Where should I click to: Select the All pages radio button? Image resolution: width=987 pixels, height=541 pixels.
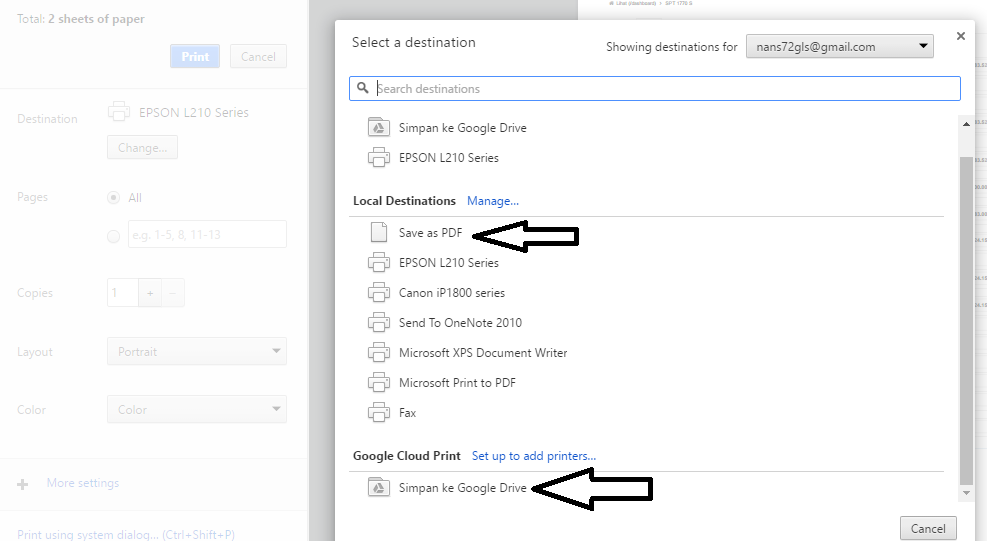pyautogui.click(x=113, y=198)
